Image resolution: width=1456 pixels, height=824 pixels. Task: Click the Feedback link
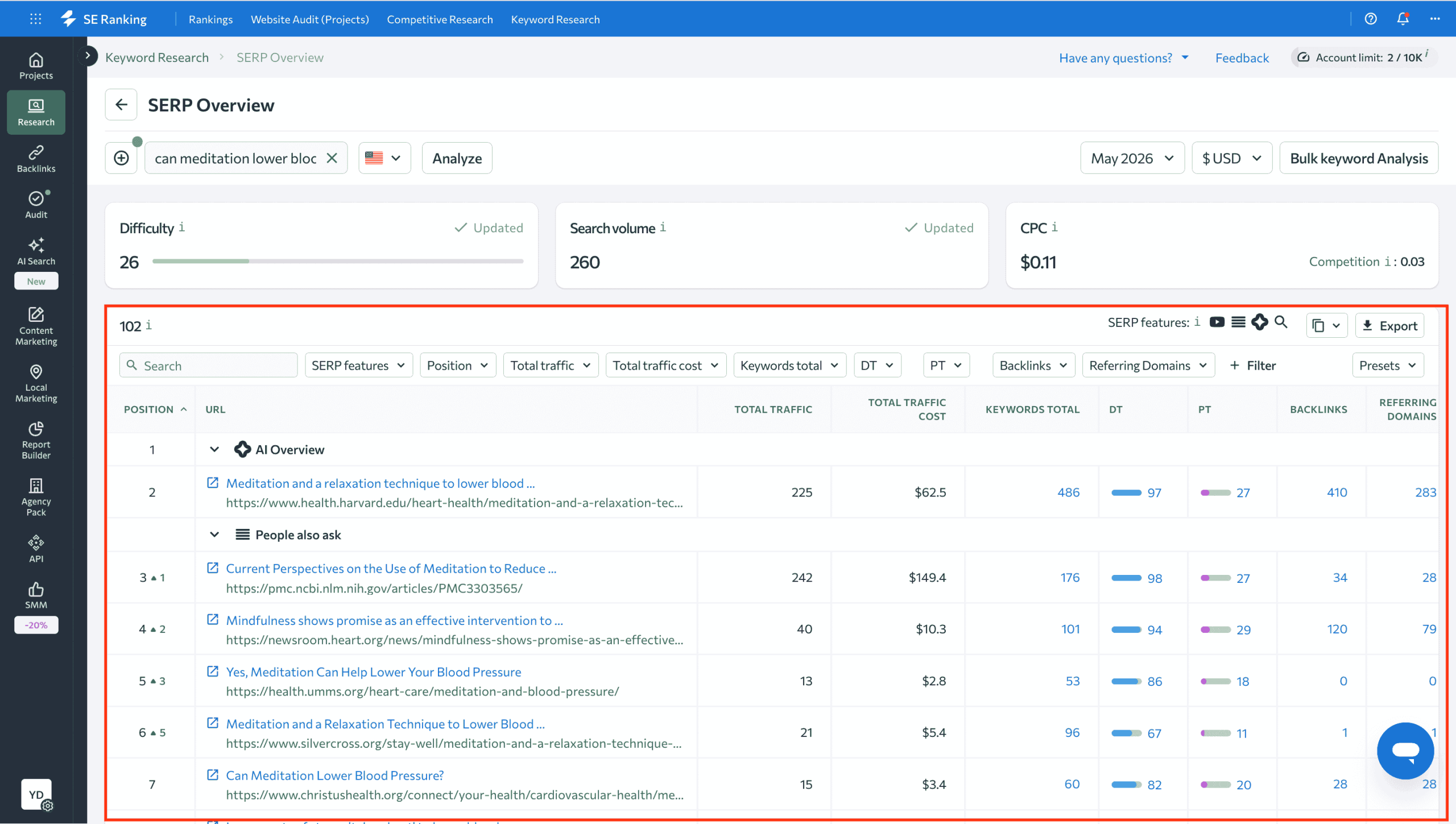(x=1242, y=57)
